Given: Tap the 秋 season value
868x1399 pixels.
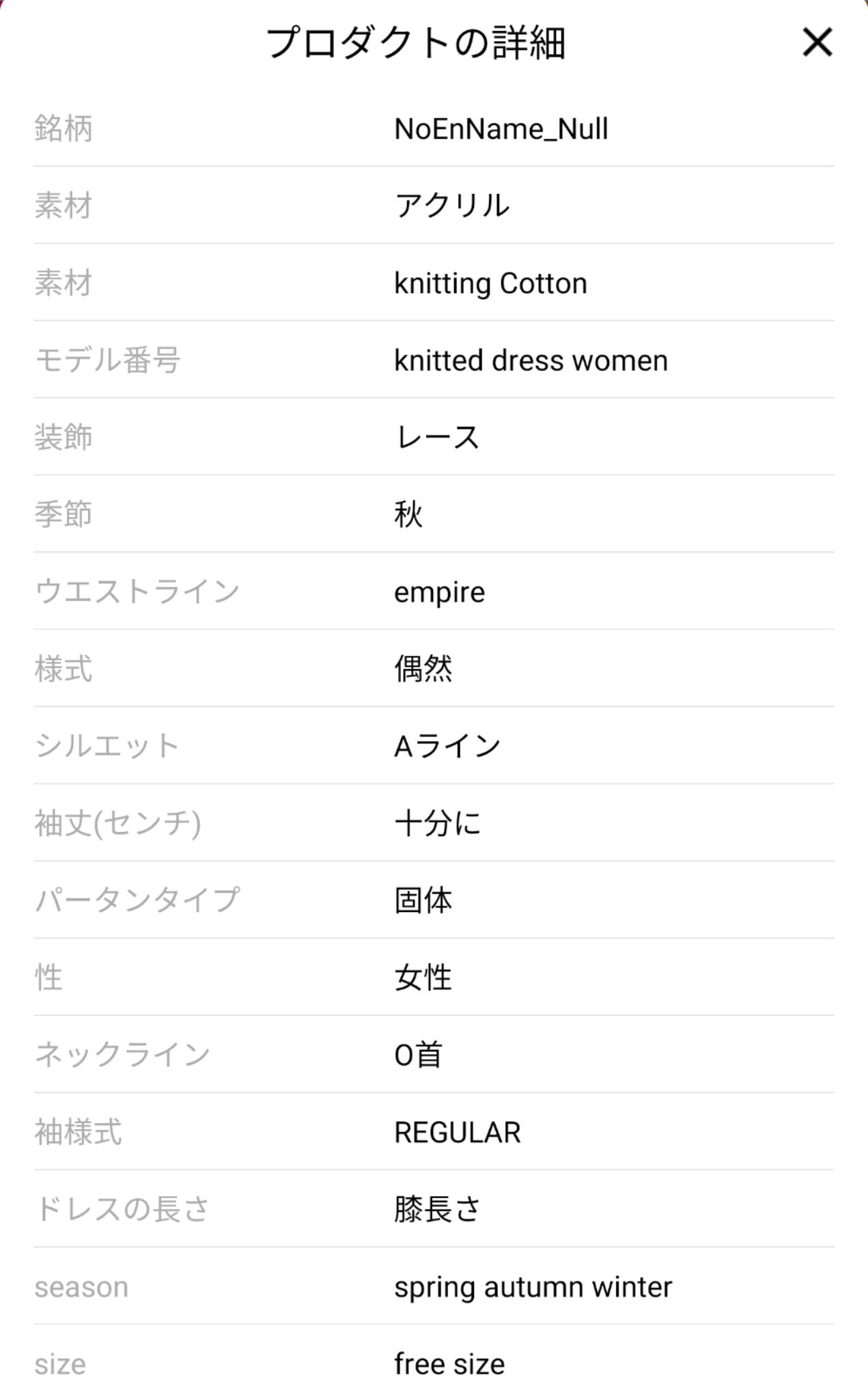Looking at the screenshot, I should (x=408, y=514).
